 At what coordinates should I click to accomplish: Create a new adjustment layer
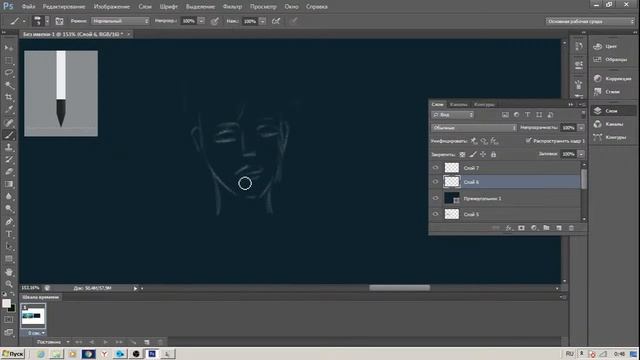pyautogui.click(x=534, y=228)
